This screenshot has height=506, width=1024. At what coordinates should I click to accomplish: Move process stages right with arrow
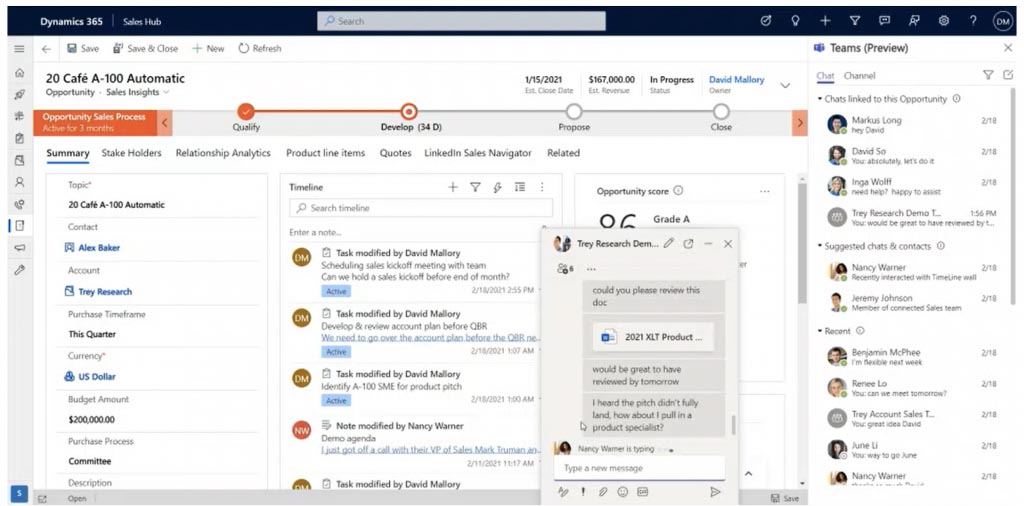click(x=800, y=122)
